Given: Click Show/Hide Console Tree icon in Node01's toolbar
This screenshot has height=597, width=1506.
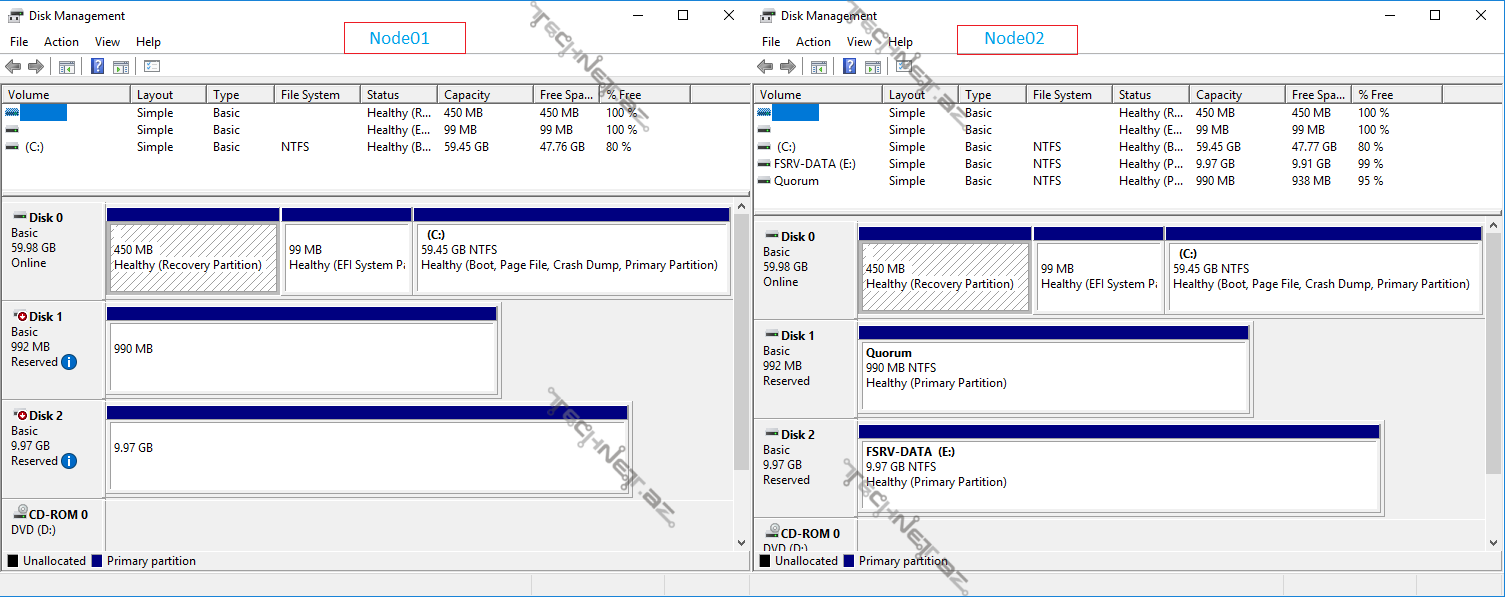Looking at the screenshot, I should pos(67,67).
